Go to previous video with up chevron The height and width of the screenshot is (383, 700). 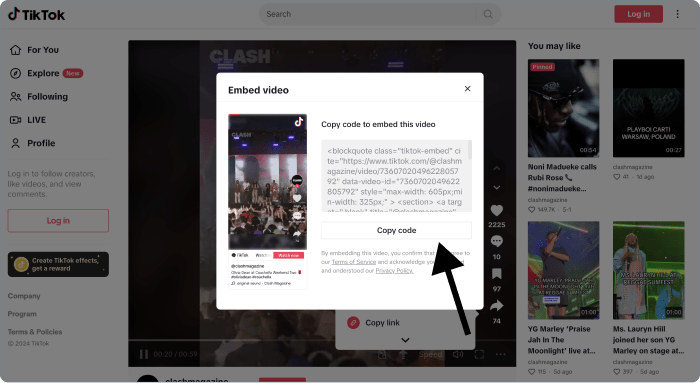coord(496,168)
